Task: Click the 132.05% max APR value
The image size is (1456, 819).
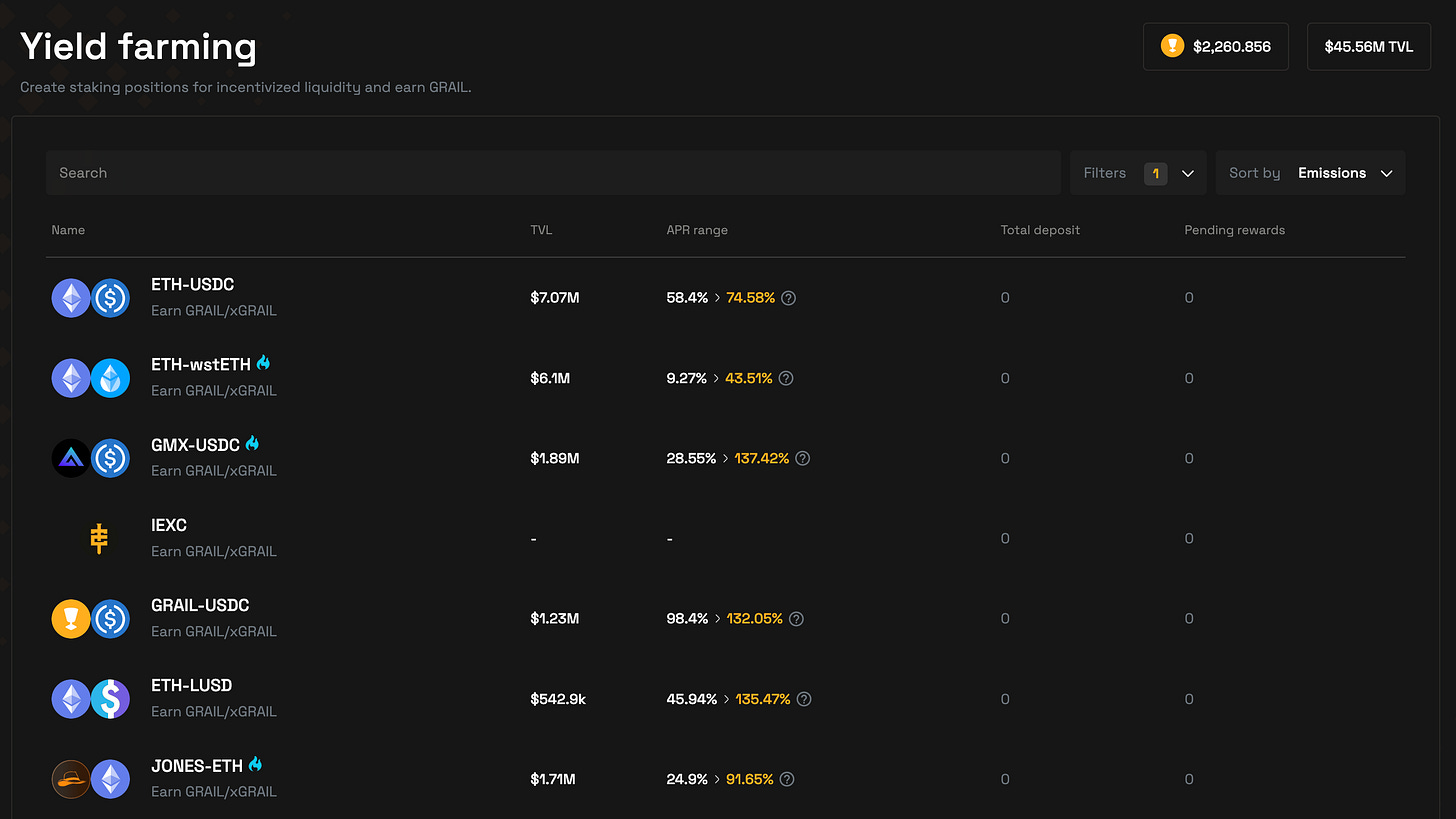Action: click(x=755, y=619)
